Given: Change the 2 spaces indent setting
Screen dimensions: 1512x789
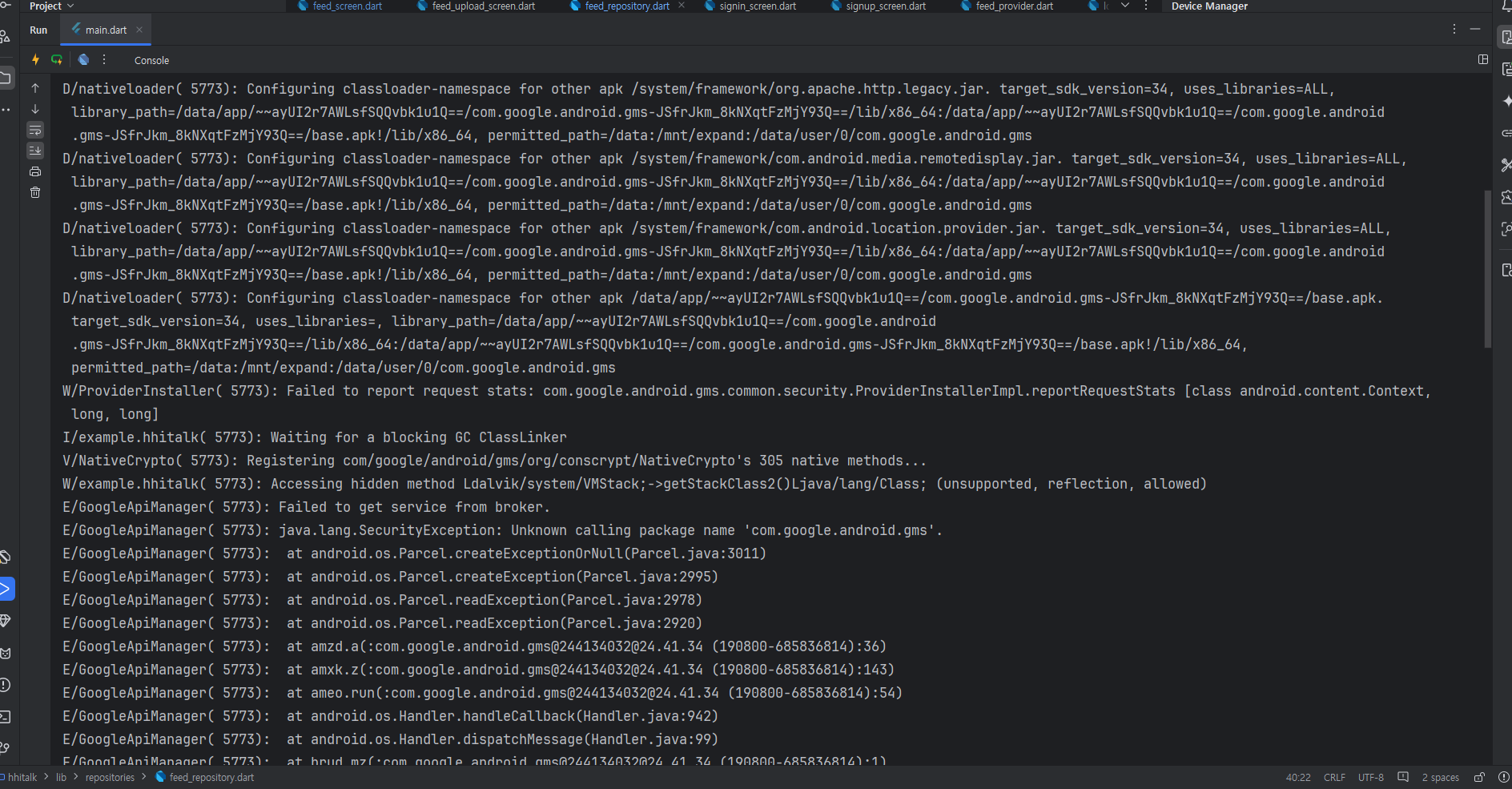Looking at the screenshot, I should pos(1440,777).
